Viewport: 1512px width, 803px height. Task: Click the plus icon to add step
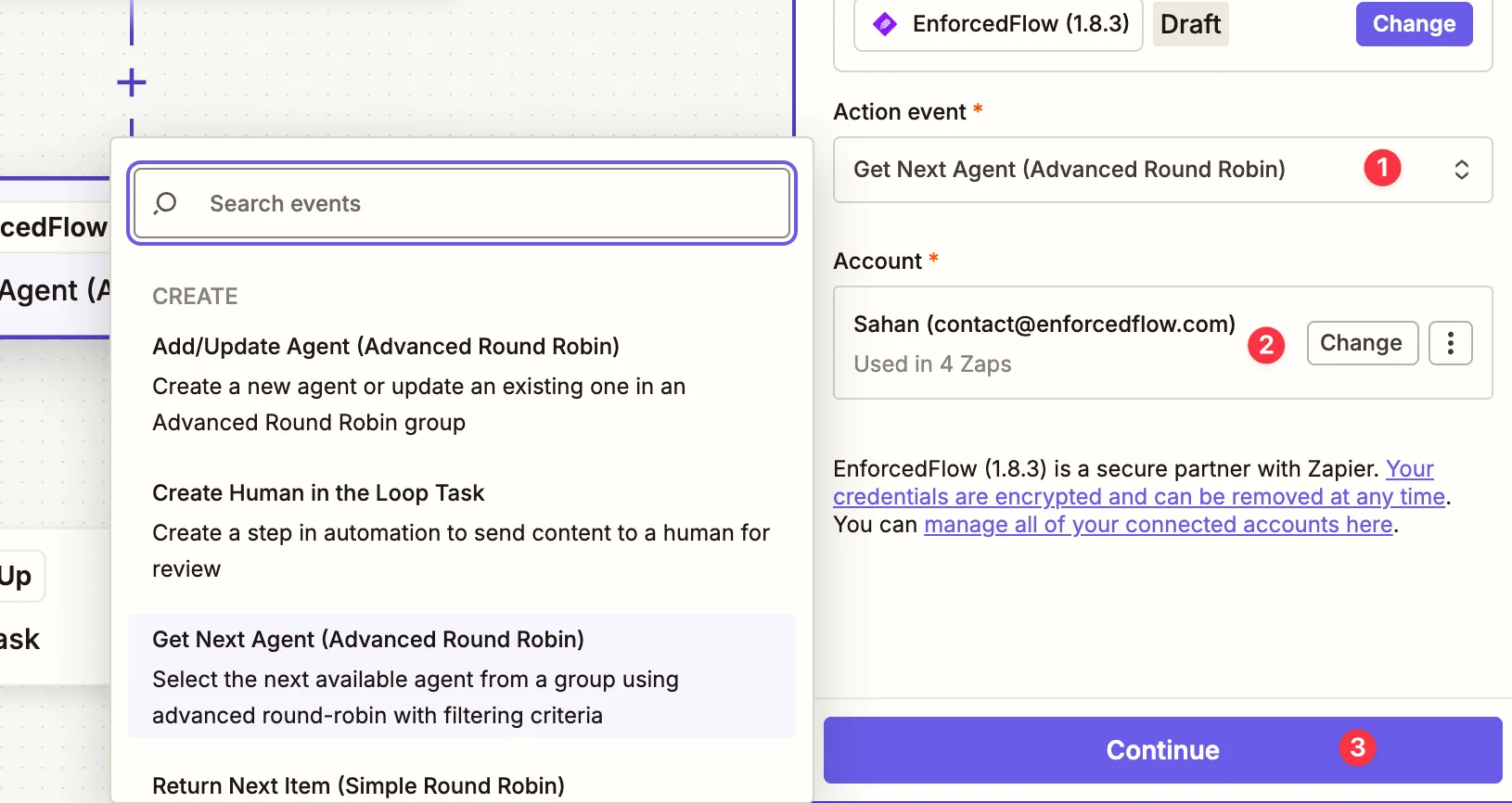point(132,83)
